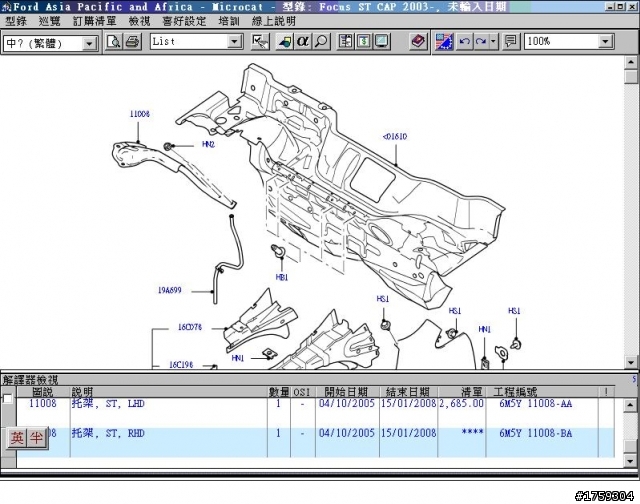Open the 喜好設定 menu

tap(184, 21)
